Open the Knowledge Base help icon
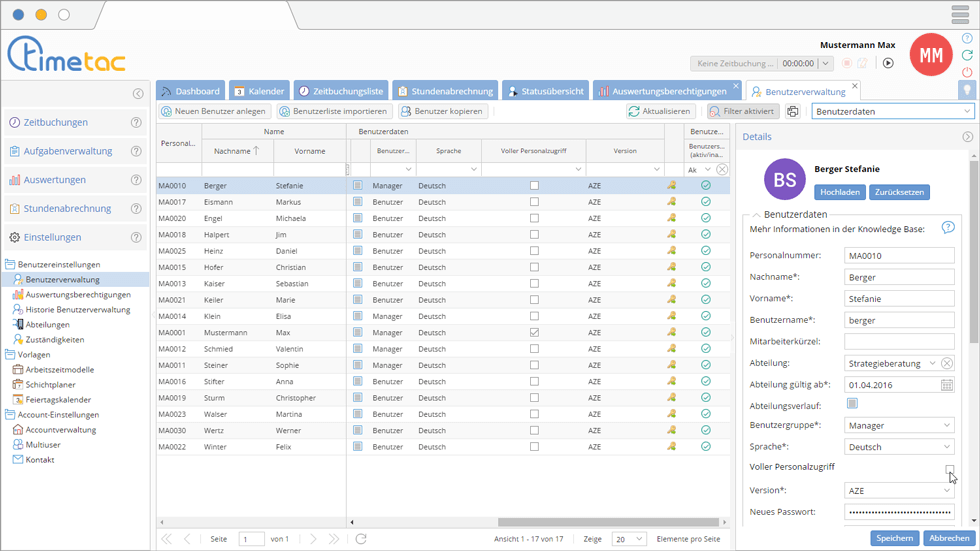Screen dimensions: 980x551 pyautogui.click(x=948, y=228)
